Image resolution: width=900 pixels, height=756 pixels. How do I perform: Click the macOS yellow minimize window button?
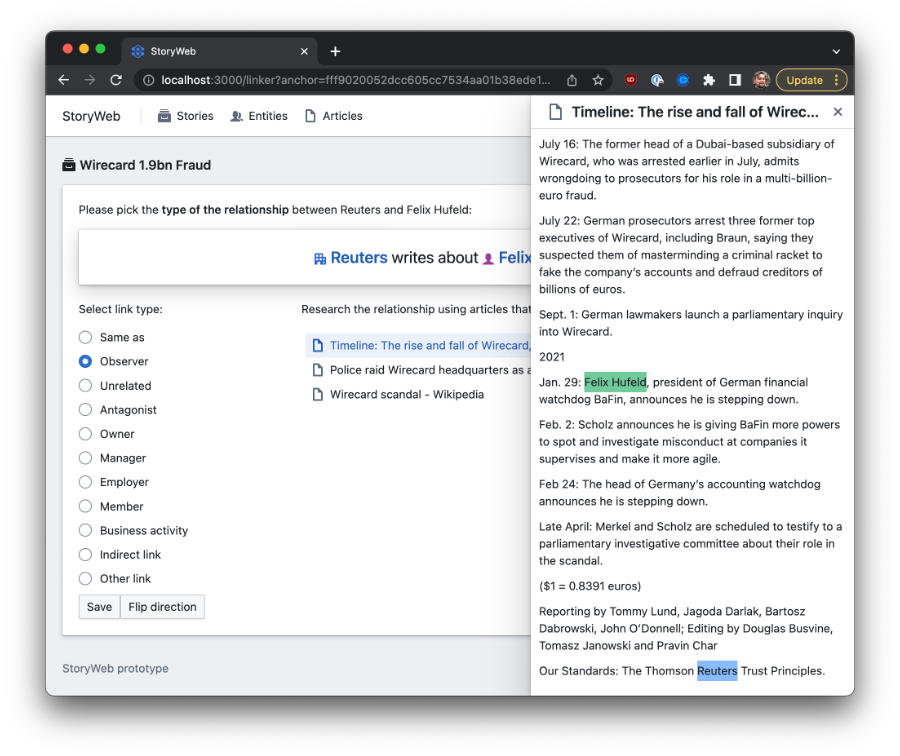pyautogui.click(x=84, y=49)
